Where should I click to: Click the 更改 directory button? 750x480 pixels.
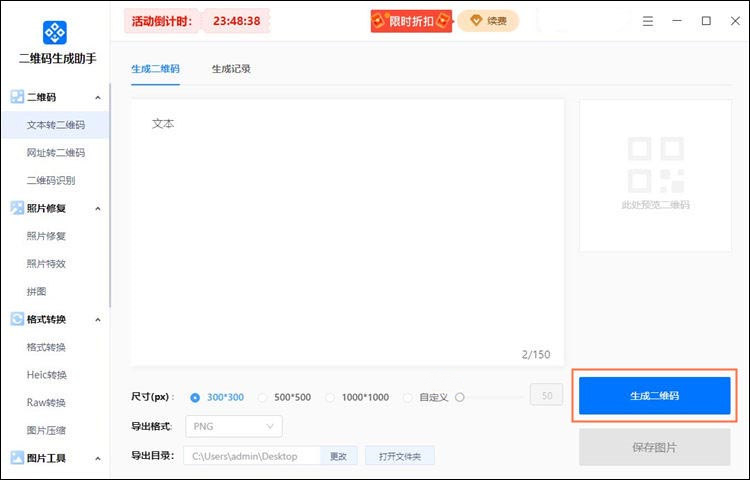pyautogui.click(x=339, y=456)
